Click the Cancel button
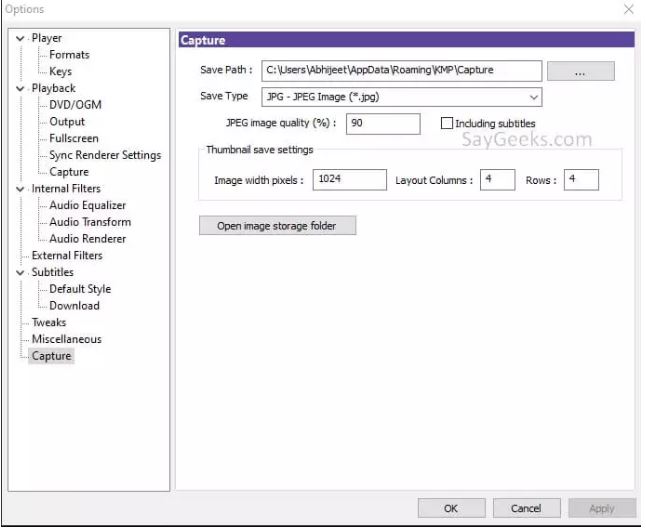The width and height of the screenshot is (646, 532). (x=527, y=509)
